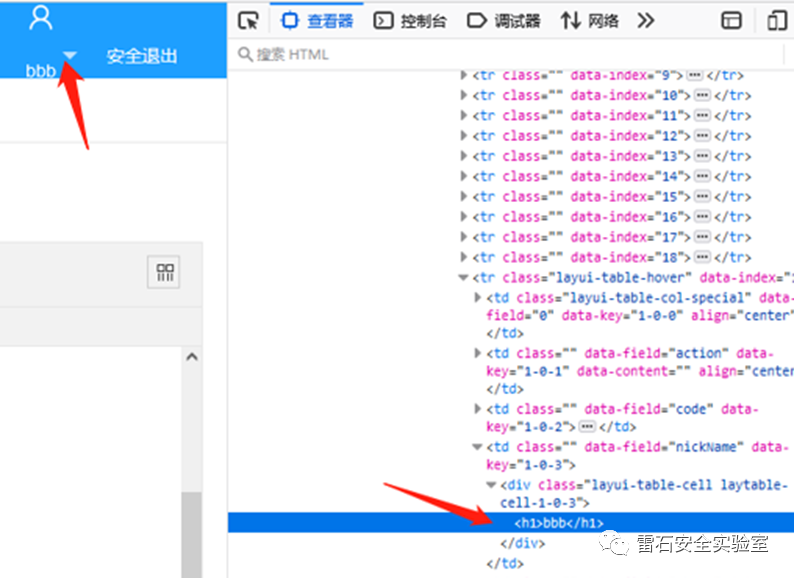Toggle responsive design mode icon
This screenshot has height=578, width=794.
coord(777,20)
